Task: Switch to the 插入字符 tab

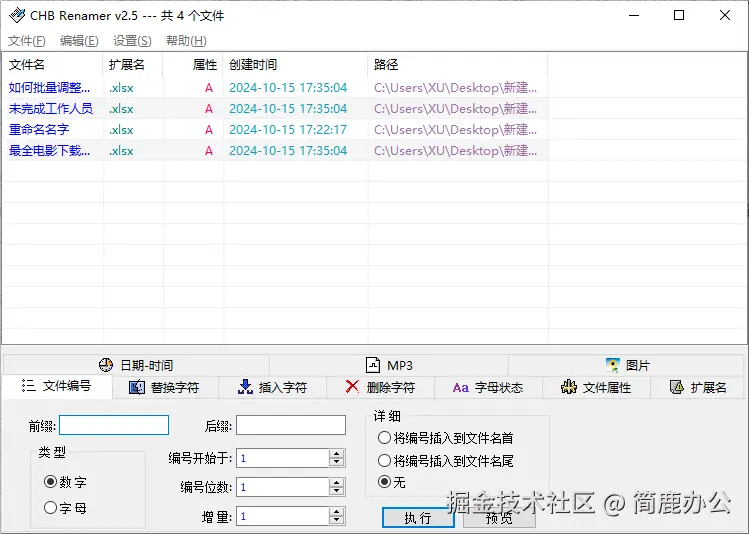Action: pyautogui.click(x=272, y=387)
